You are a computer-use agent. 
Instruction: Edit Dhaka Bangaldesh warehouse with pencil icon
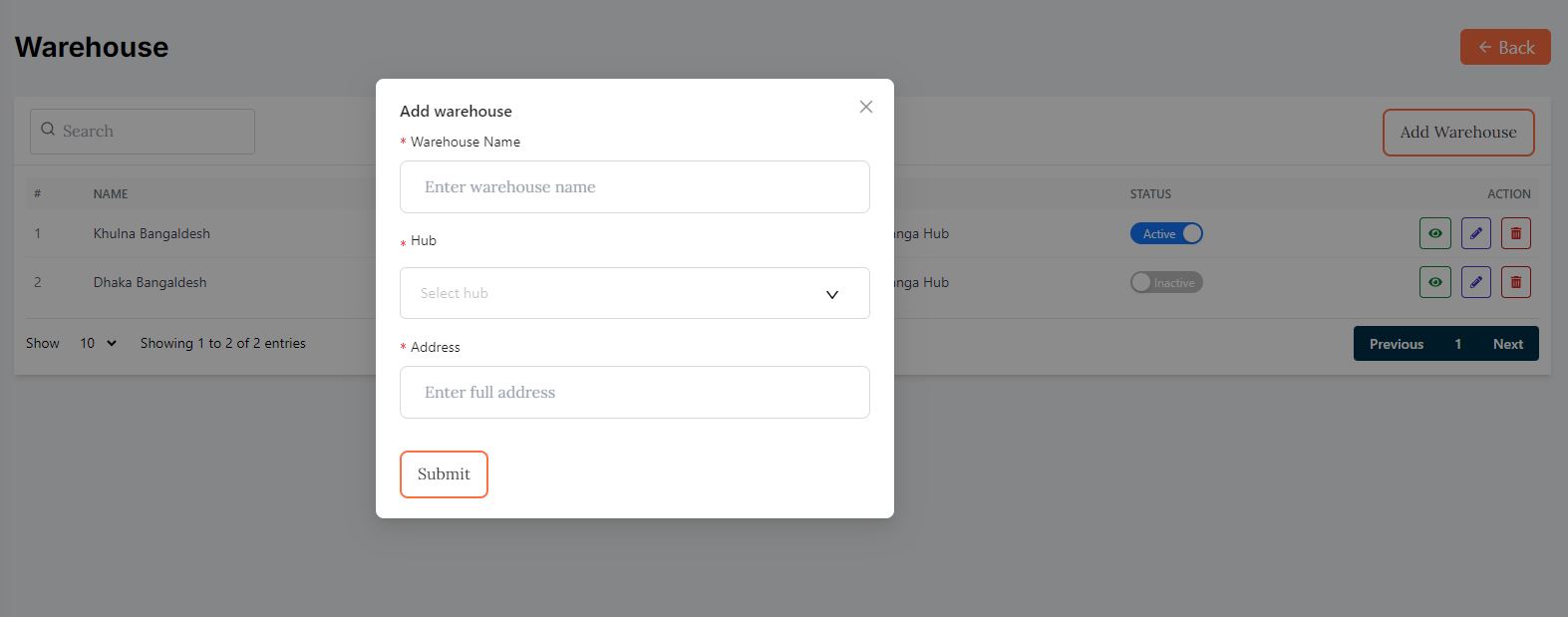point(1475,282)
